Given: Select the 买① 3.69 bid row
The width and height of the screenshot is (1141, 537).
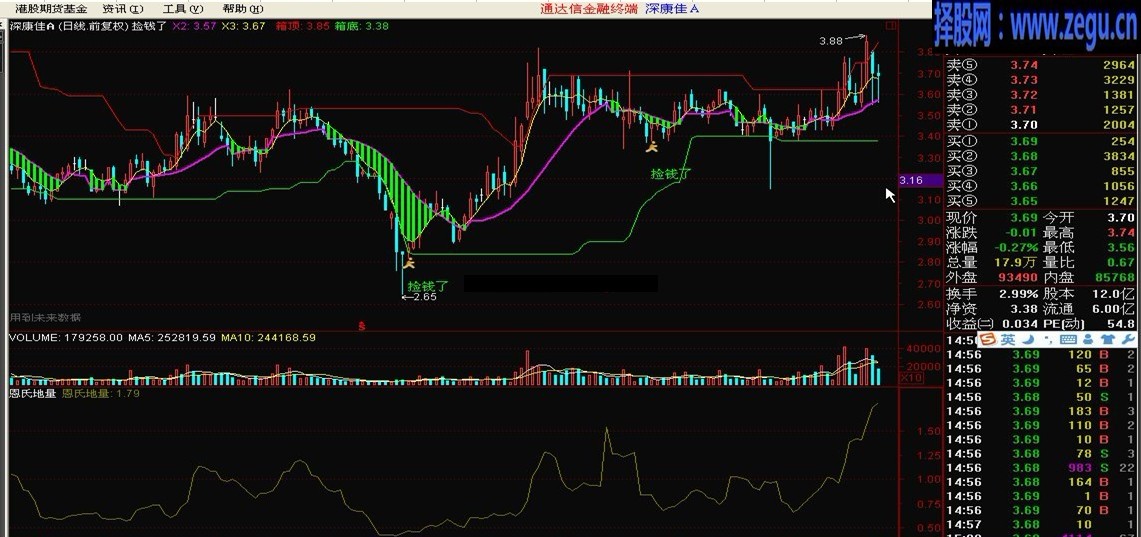Looking at the screenshot, I should pyautogui.click(x=1041, y=141).
